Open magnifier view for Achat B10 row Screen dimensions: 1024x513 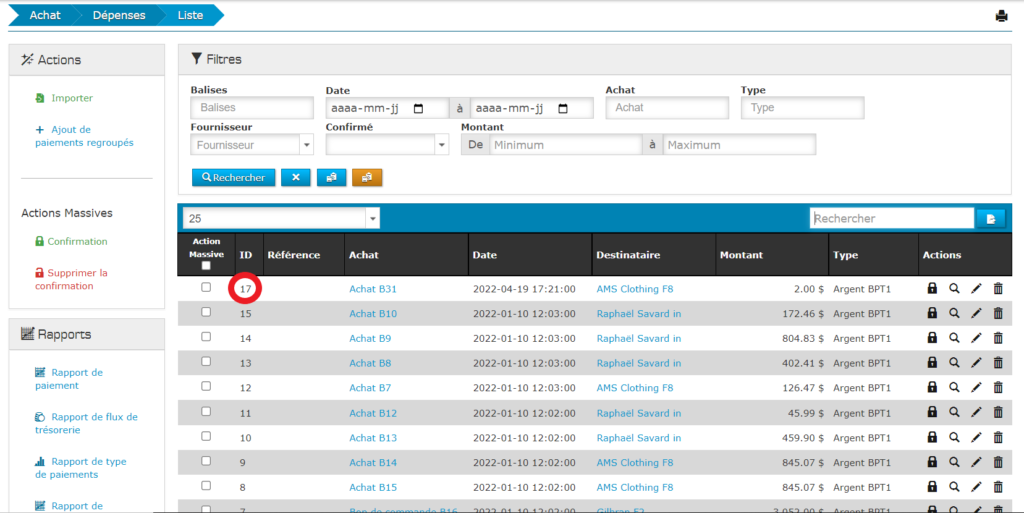click(x=954, y=313)
